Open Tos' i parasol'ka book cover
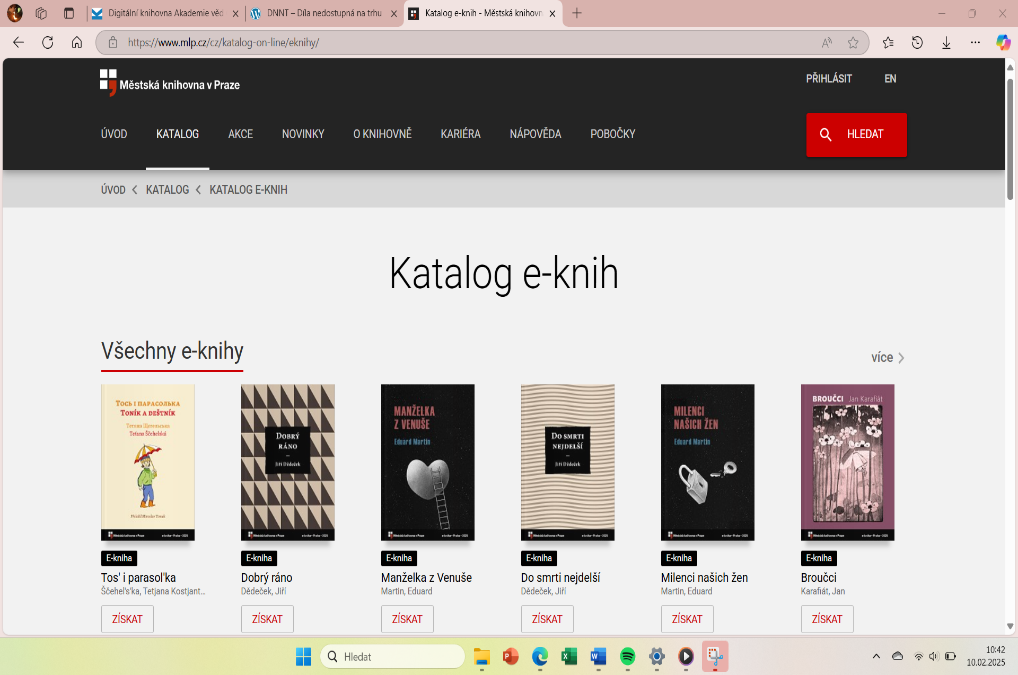Screen dimensions: 1018x675 point(148,462)
